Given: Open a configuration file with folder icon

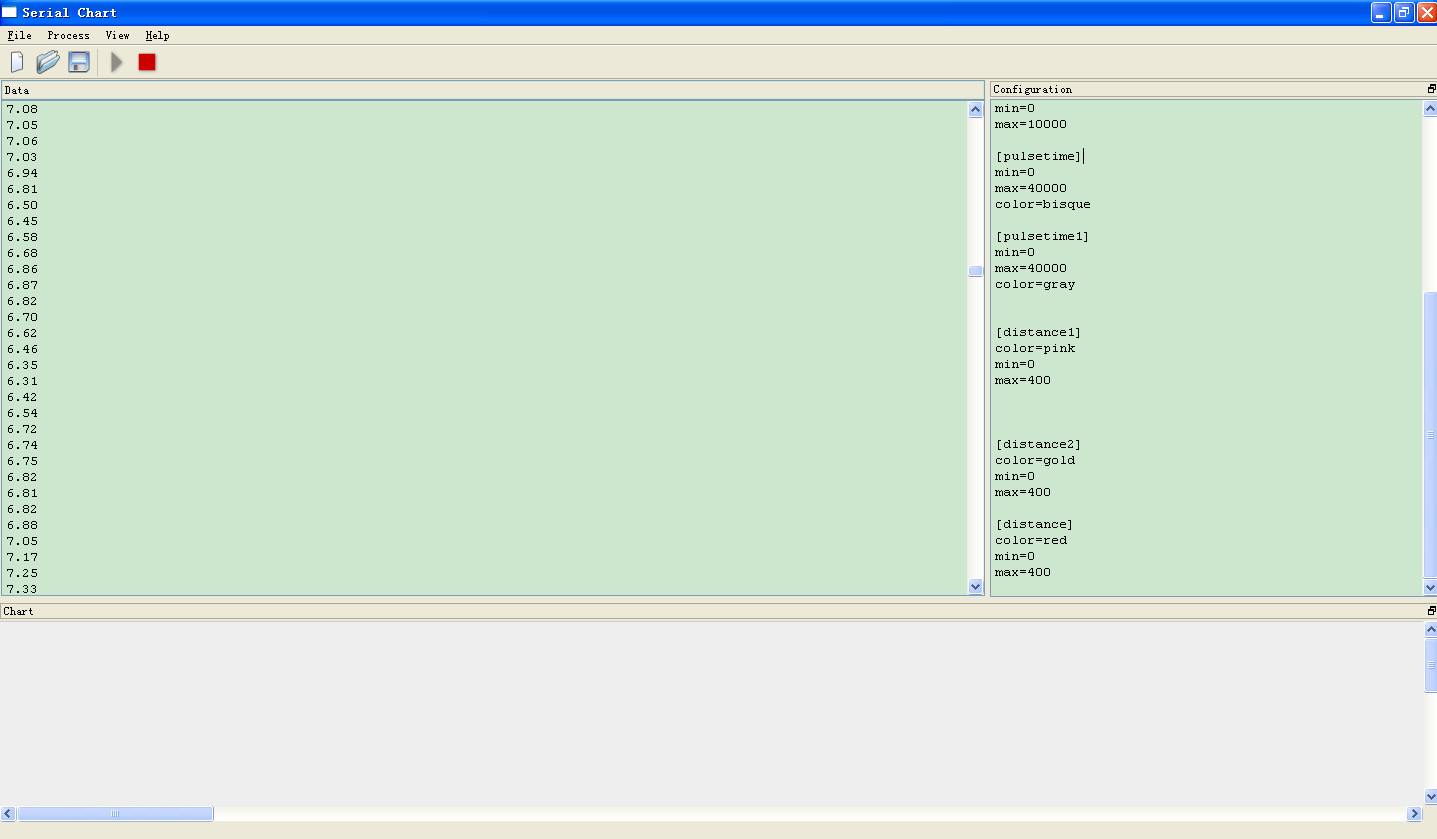Looking at the screenshot, I should tap(48, 62).
